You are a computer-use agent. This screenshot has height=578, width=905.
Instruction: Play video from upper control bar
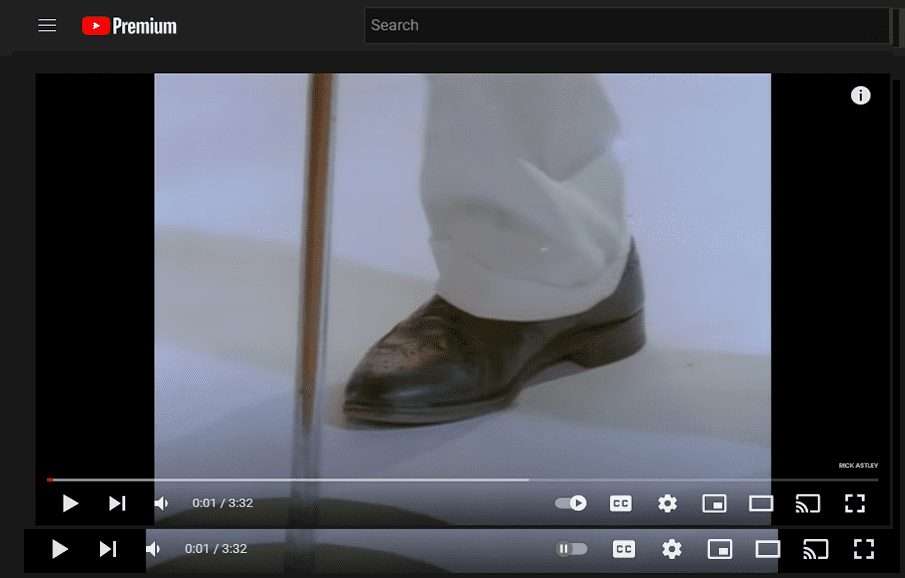[x=70, y=504]
